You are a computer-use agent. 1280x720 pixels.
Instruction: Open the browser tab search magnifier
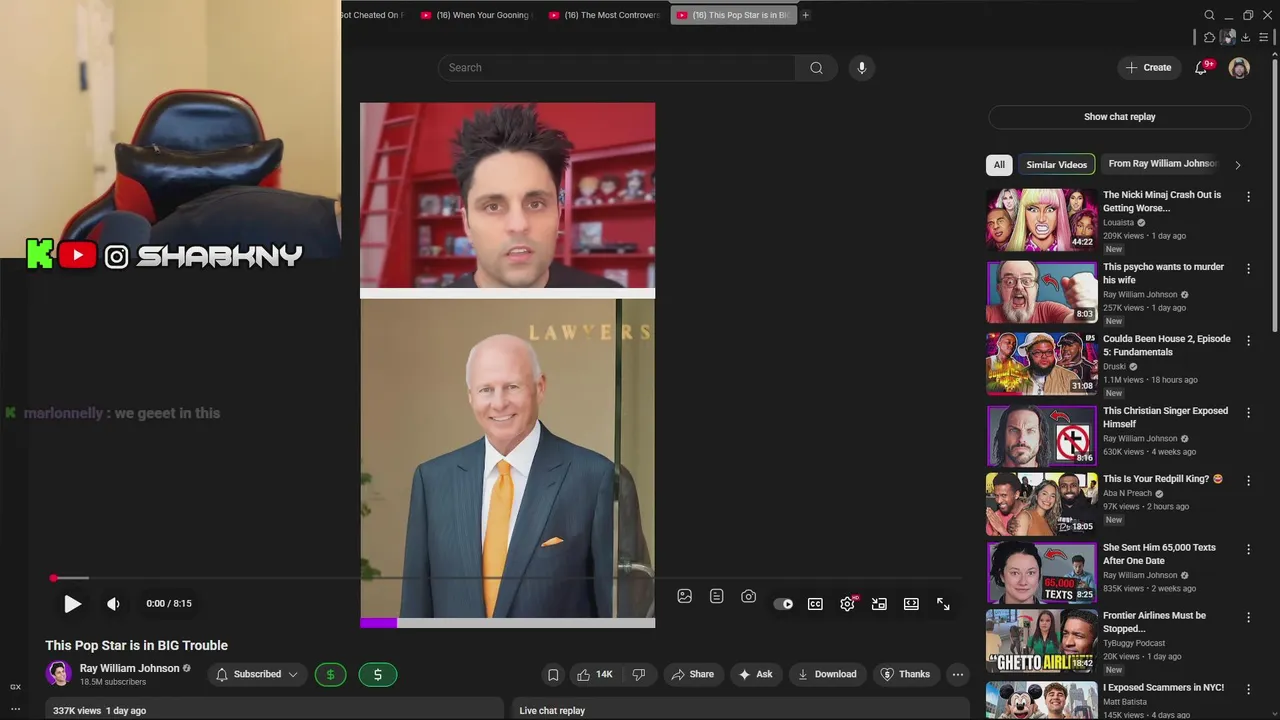[1209, 15]
